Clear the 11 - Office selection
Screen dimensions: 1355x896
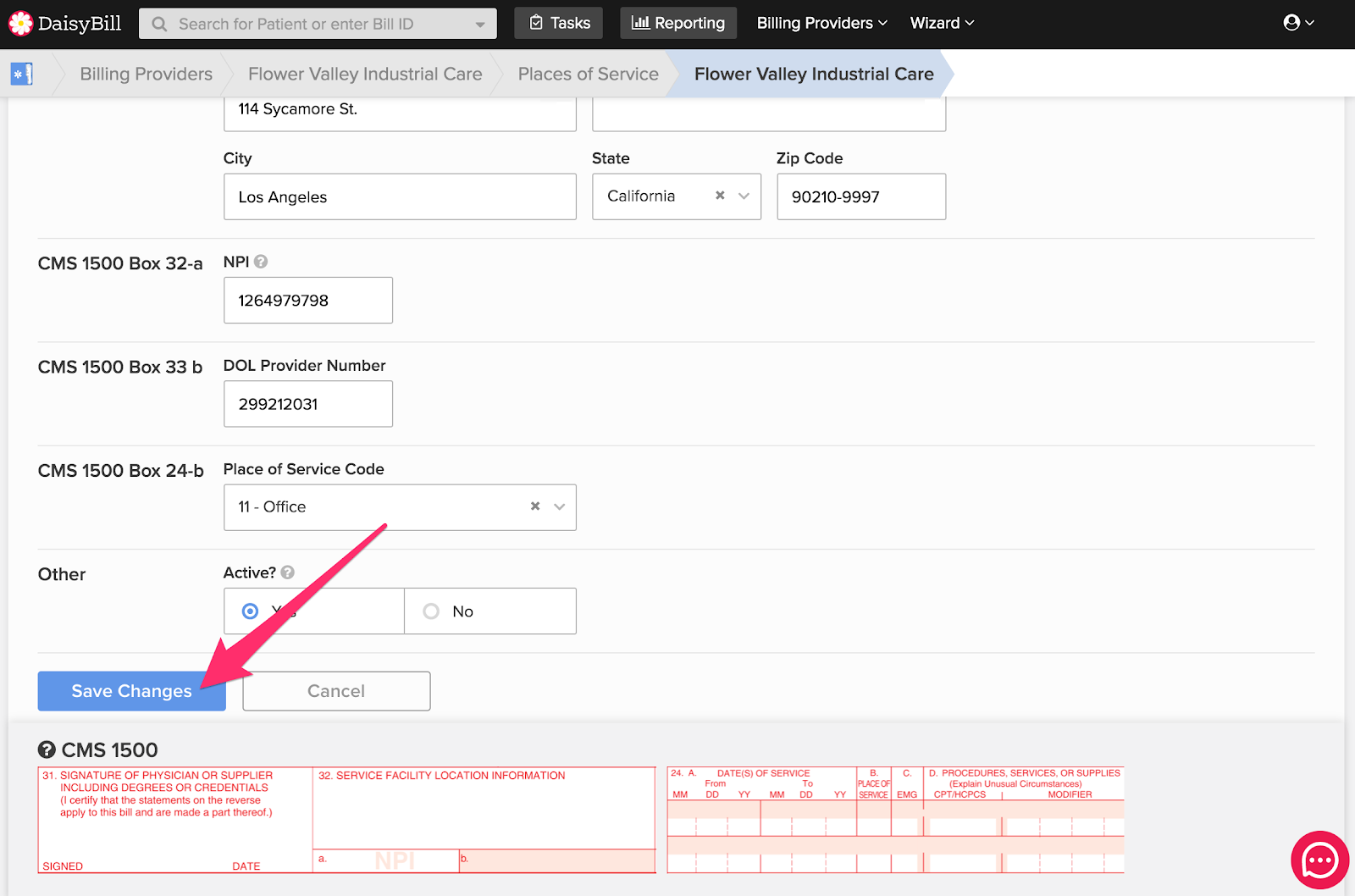[x=535, y=506]
